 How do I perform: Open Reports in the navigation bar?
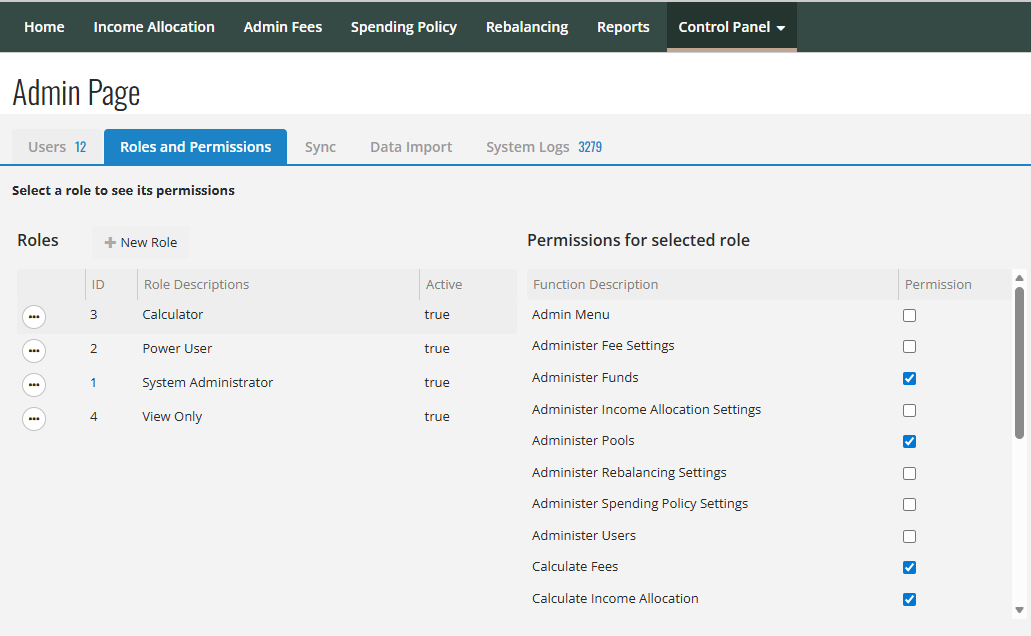623,27
